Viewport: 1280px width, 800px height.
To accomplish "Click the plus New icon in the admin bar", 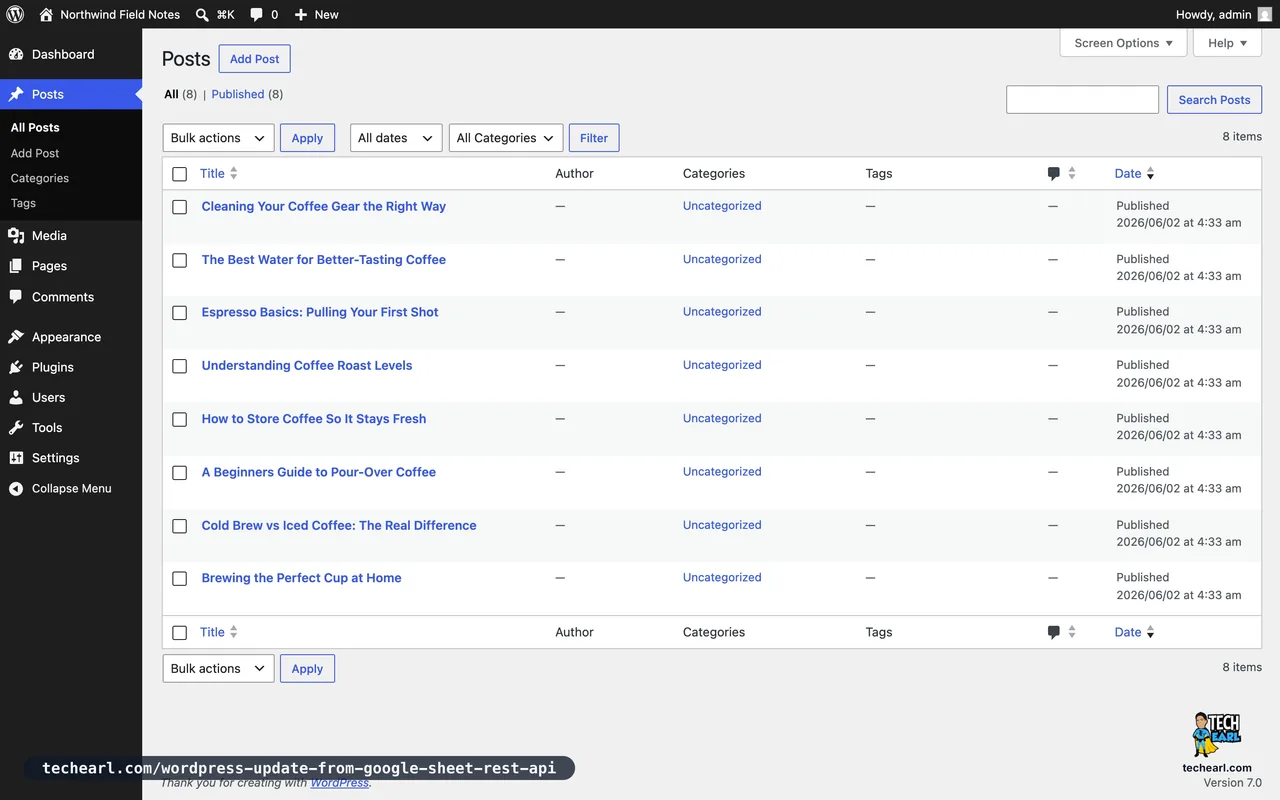I will (x=301, y=14).
